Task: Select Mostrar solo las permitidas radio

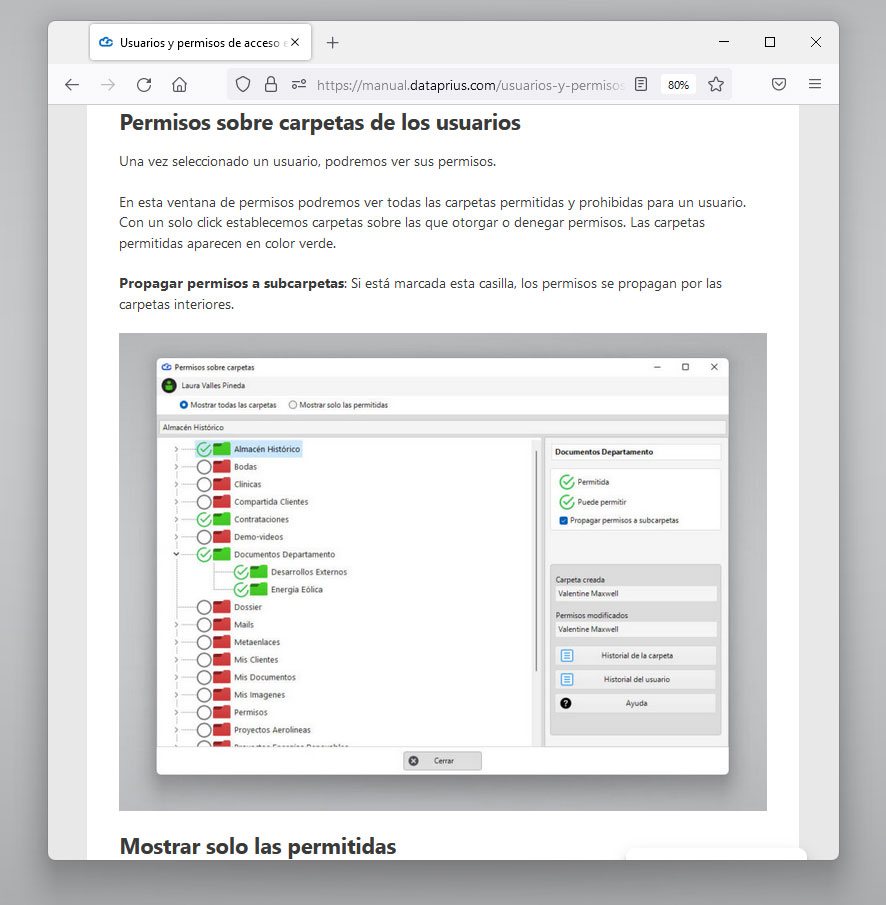Action: click(x=293, y=405)
